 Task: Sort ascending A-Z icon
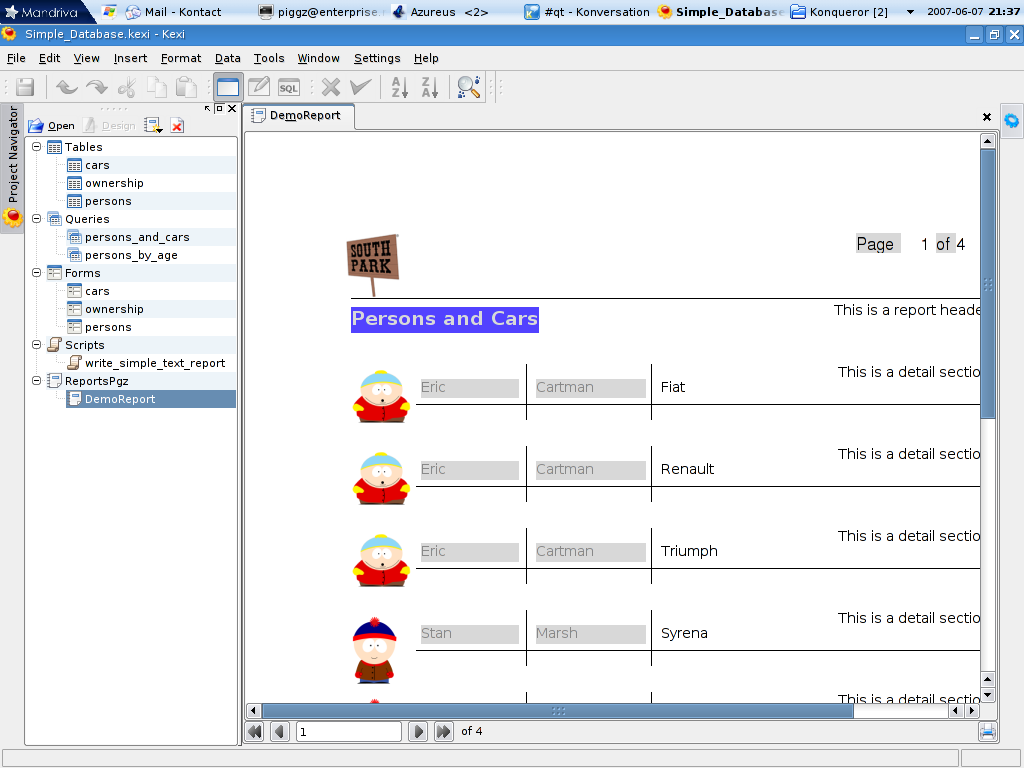click(x=400, y=87)
